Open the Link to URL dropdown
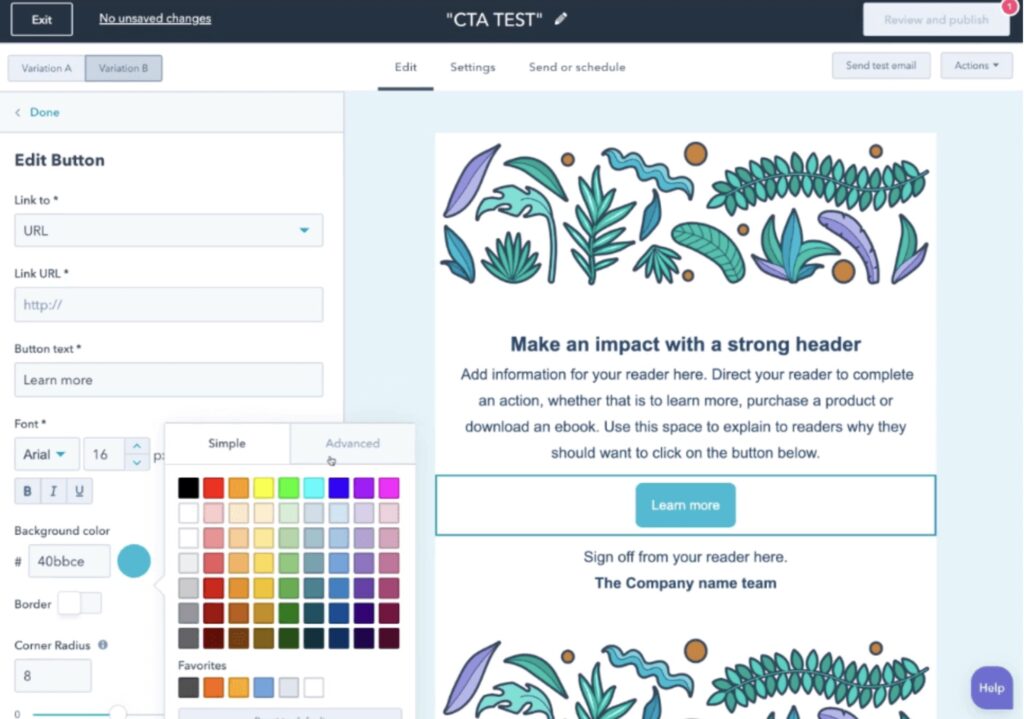The height and width of the screenshot is (719, 1024). 167,230
